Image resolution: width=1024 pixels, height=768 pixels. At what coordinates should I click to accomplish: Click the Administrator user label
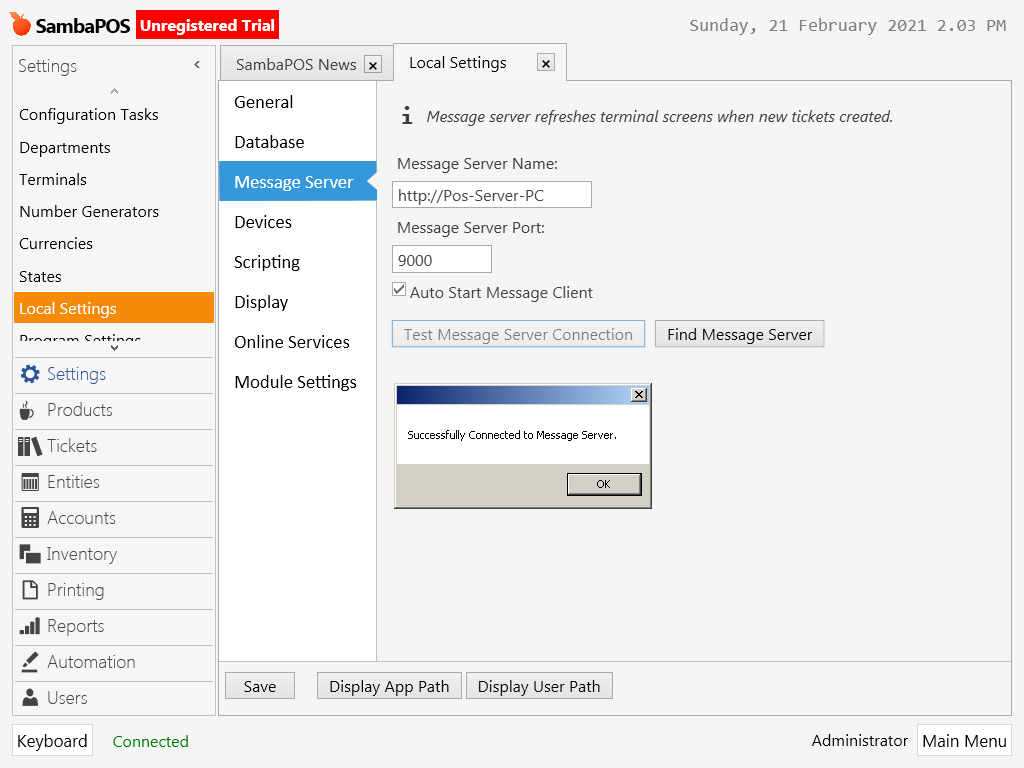pyautogui.click(x=859, y=741)
